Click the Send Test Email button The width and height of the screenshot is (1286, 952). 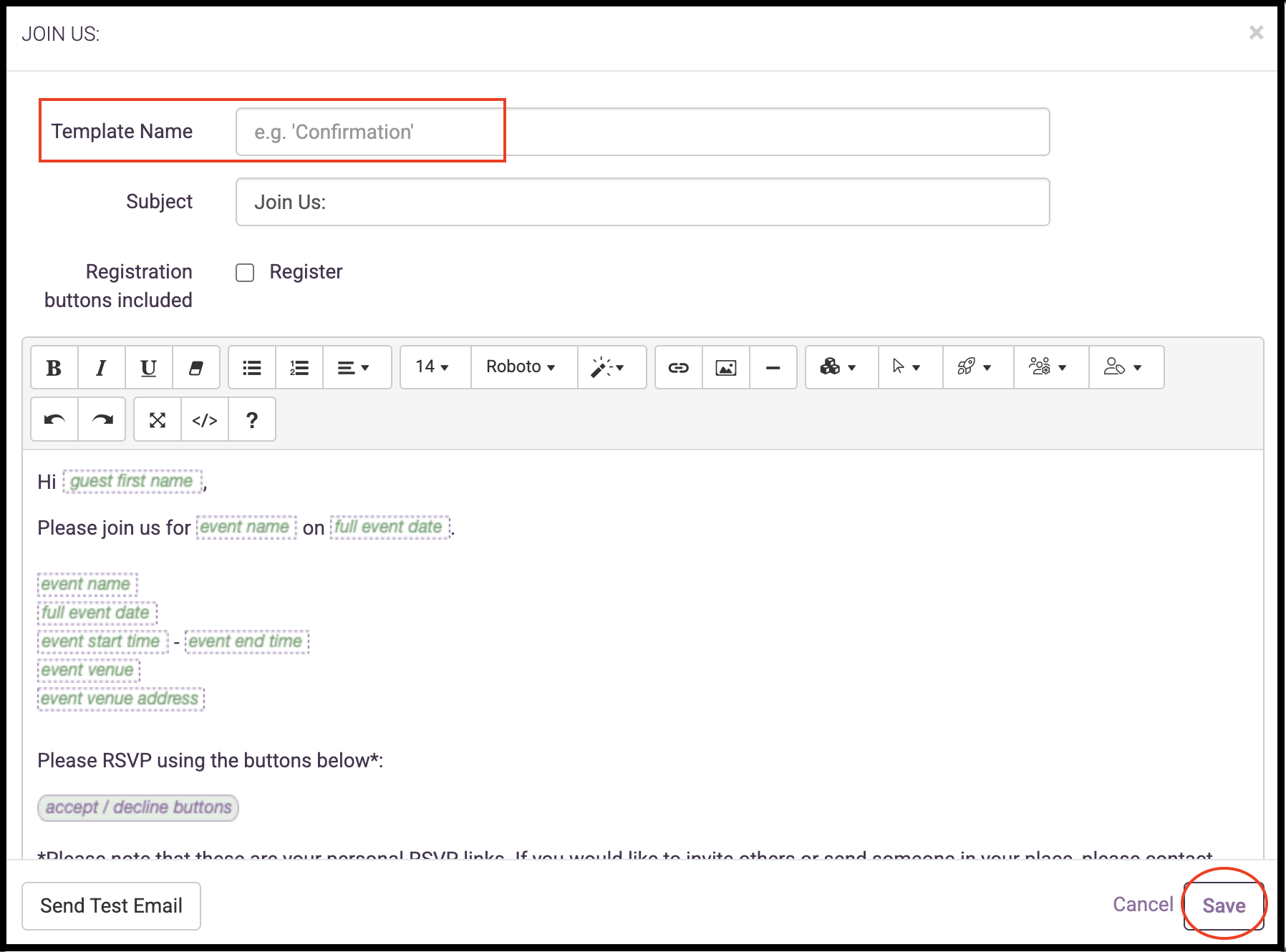tap(111, 906)
